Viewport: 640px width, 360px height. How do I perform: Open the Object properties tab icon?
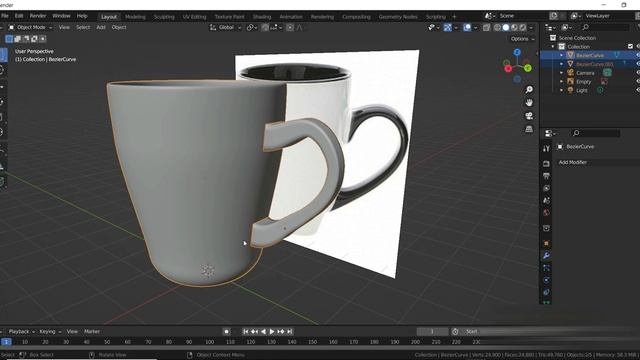[x=547, y=243]
